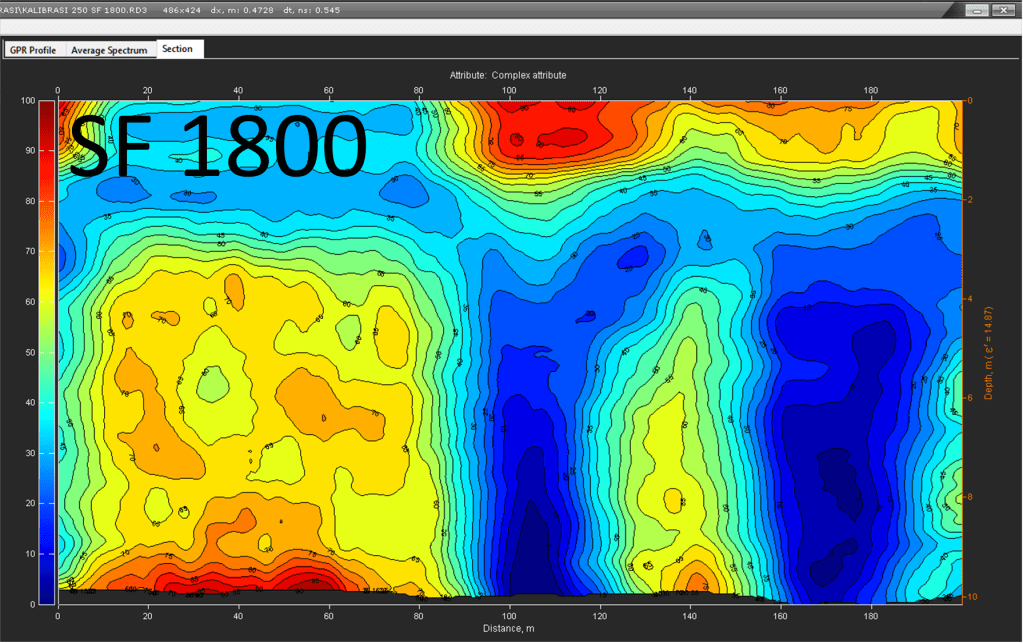Click the 100 tick on bottom distance axis
The height and width of the screenshot is (643, 1023).
(509, 615)
